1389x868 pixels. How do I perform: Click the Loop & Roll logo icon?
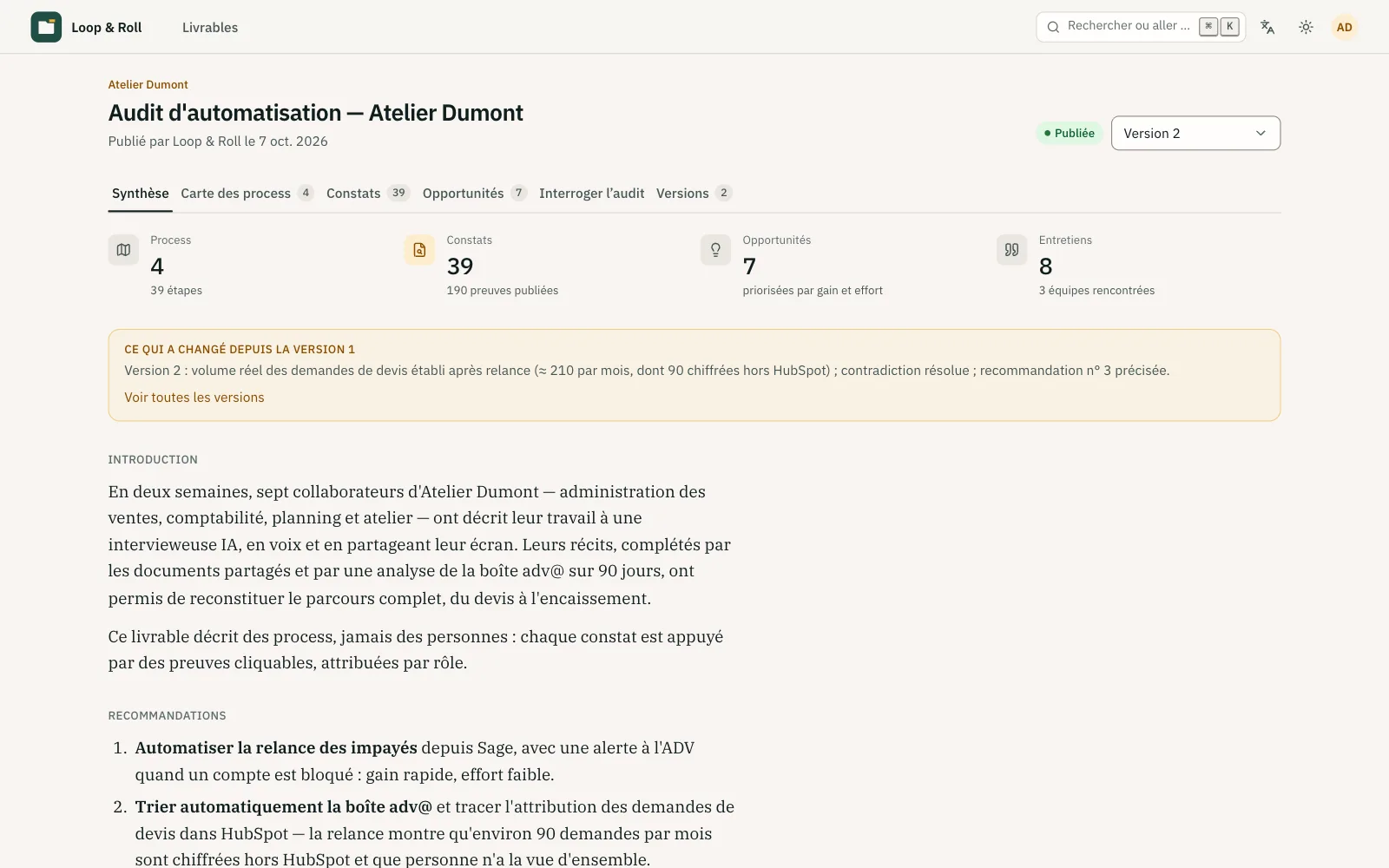pyautogui.click(x=46, y=27)
